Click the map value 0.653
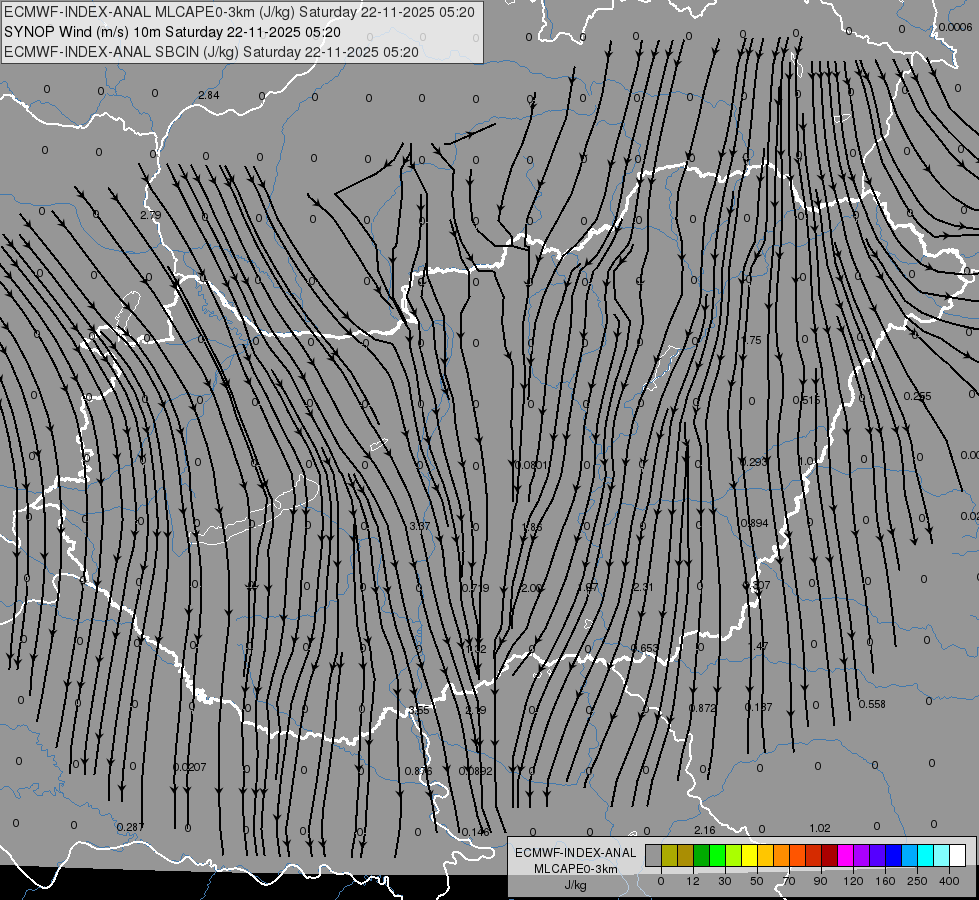The height and width of the screenshot is (900, 979). click(x=644, y=648)
